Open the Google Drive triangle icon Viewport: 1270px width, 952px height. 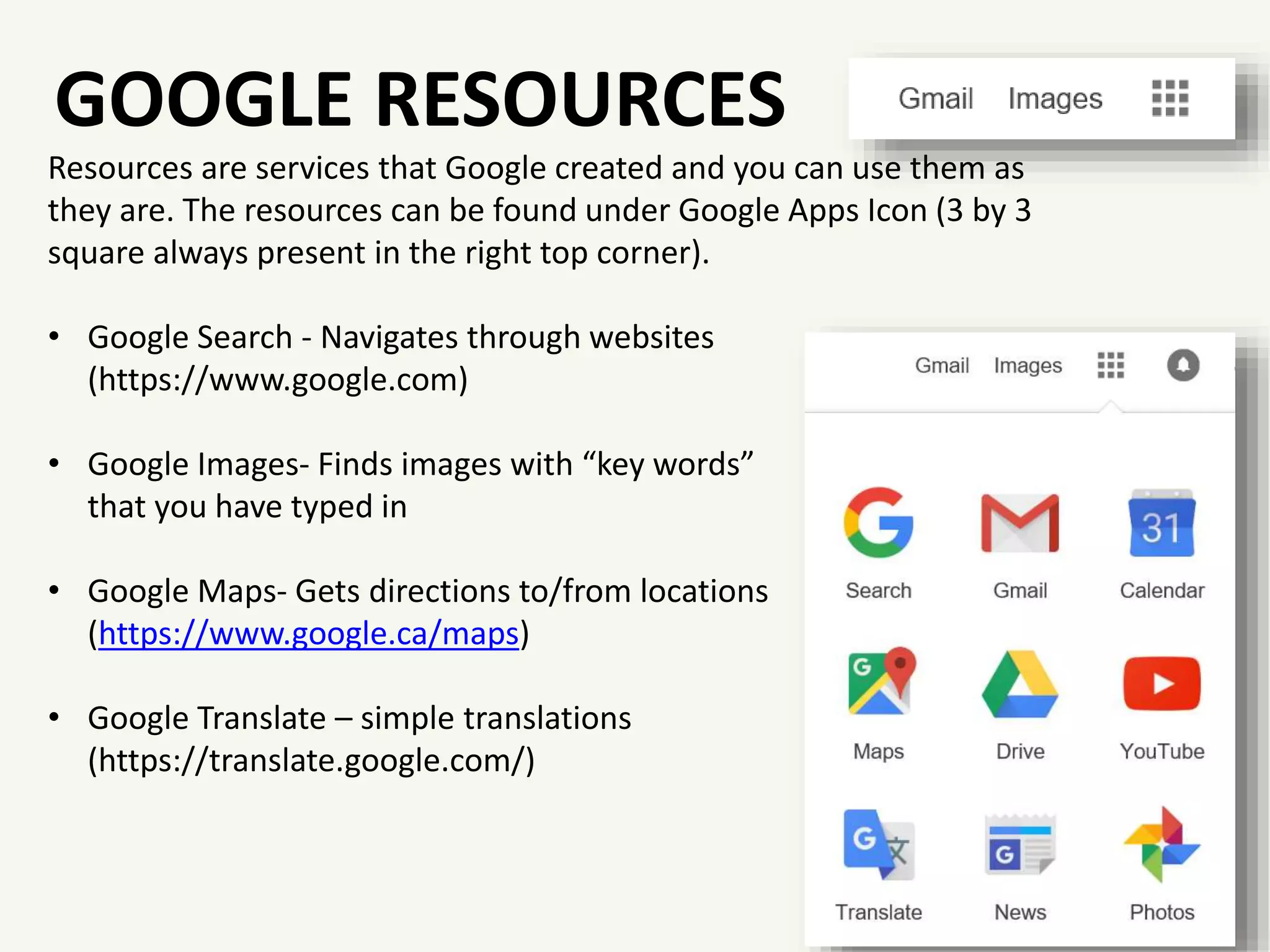pyautogui.click(x=1020, y=684)
